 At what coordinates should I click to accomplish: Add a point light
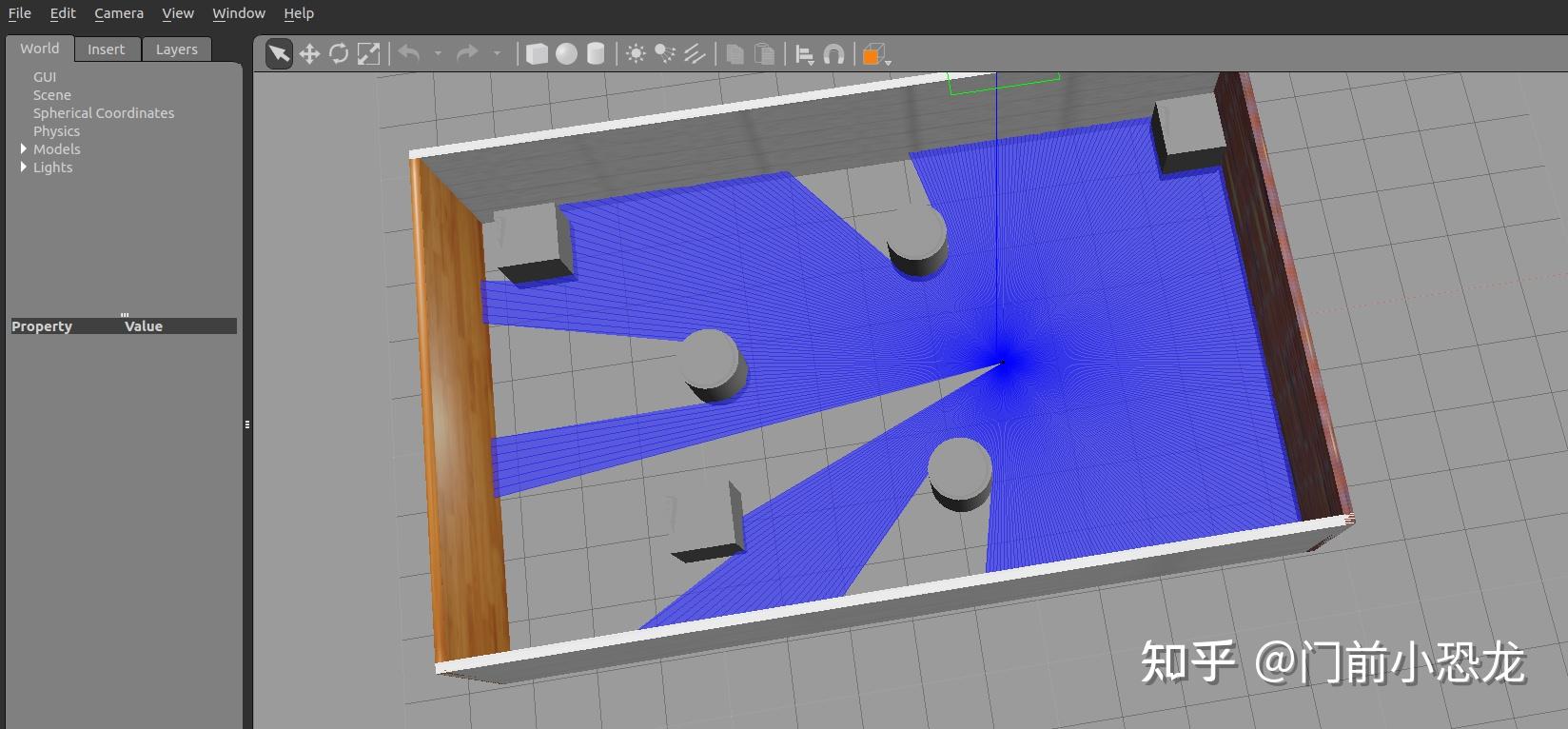(636, 54)
